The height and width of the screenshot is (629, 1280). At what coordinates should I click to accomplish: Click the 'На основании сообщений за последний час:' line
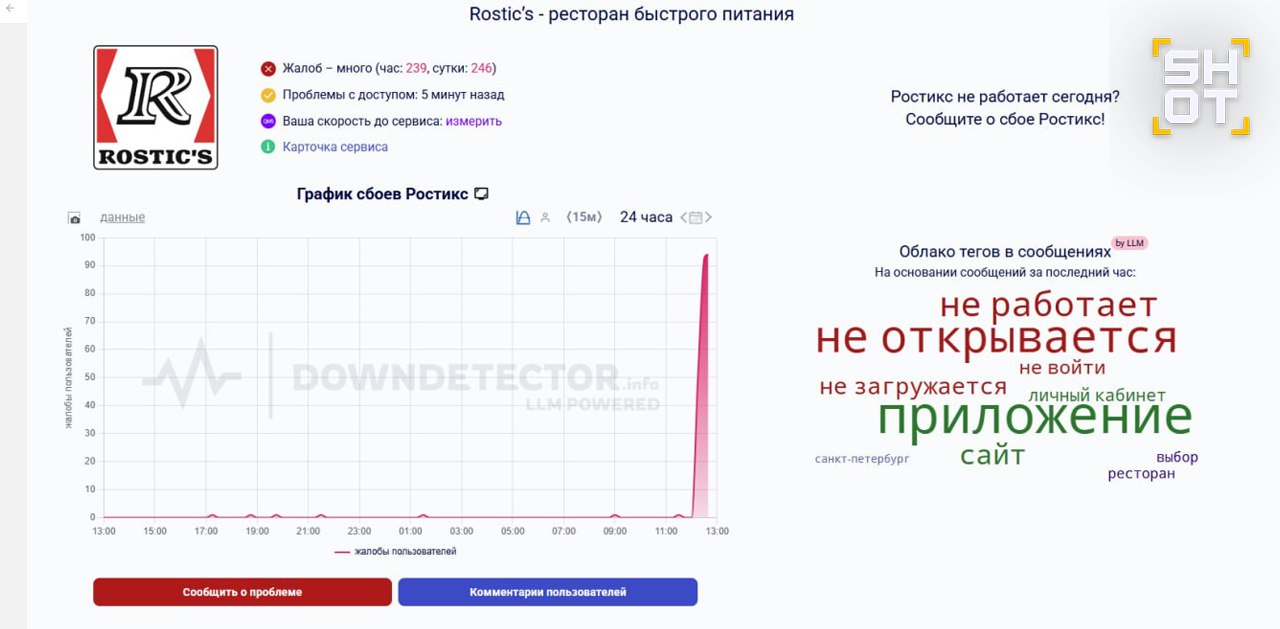[1005, 272]
